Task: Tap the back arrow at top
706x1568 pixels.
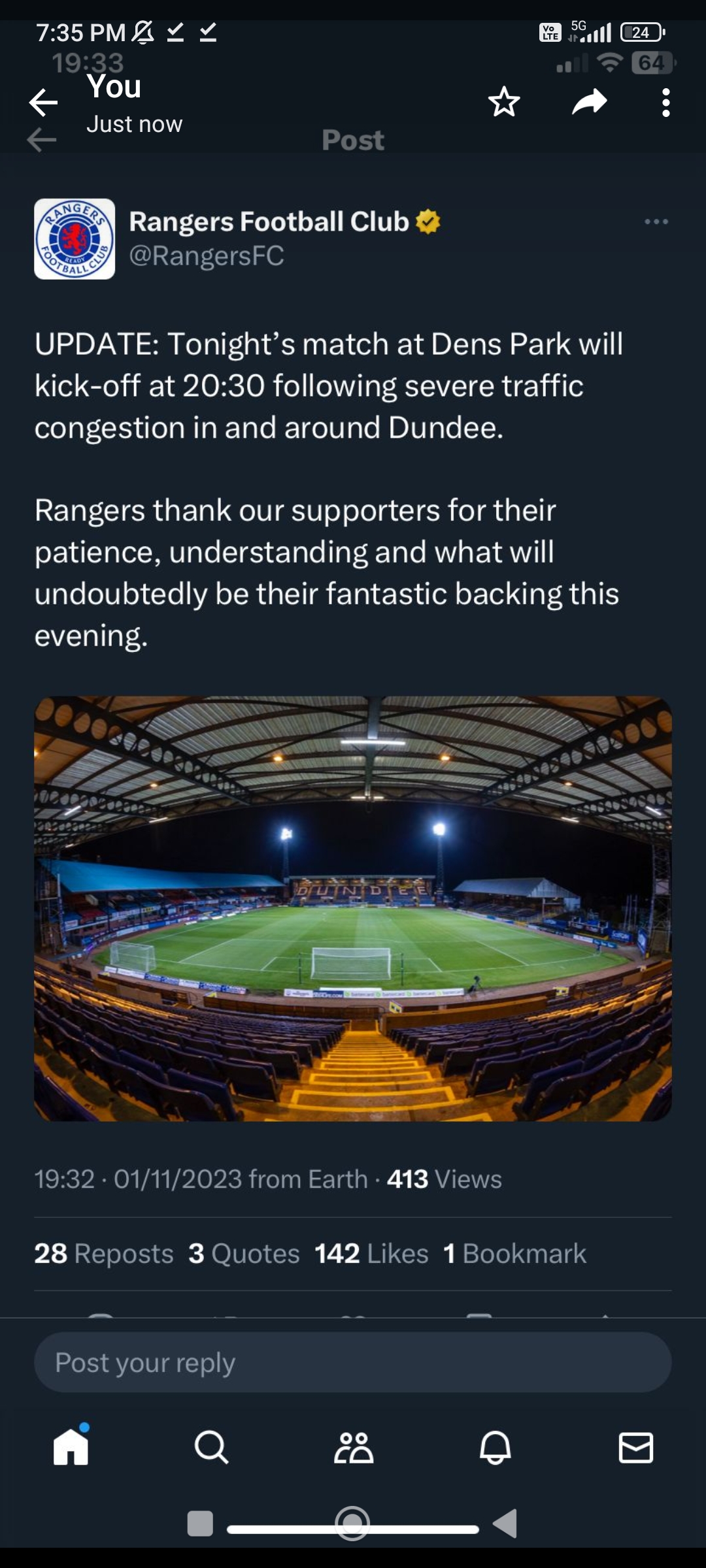Action: coord(44,103)
